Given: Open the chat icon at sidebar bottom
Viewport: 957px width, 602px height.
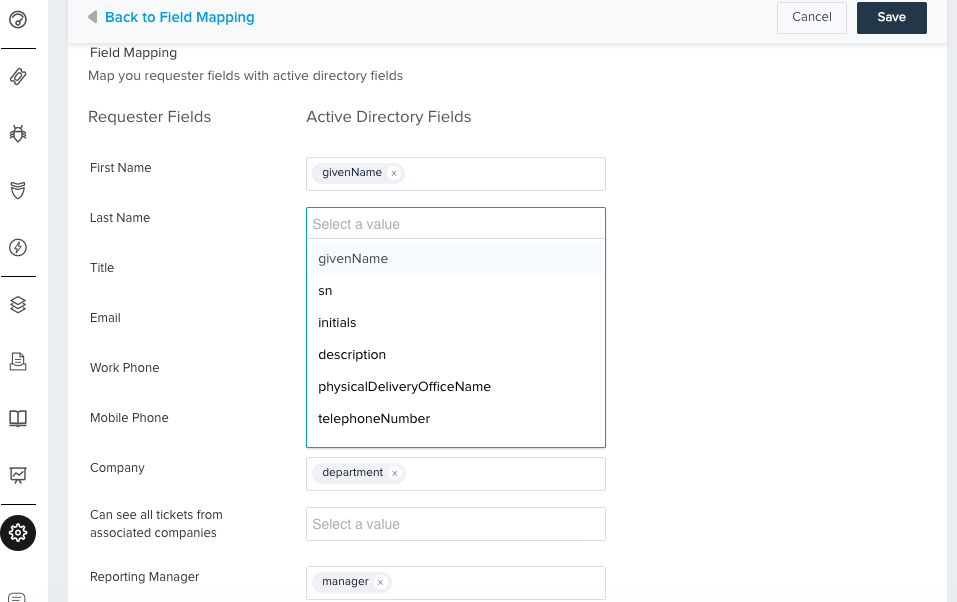Looking at the screenshot, I should point(18,597).
